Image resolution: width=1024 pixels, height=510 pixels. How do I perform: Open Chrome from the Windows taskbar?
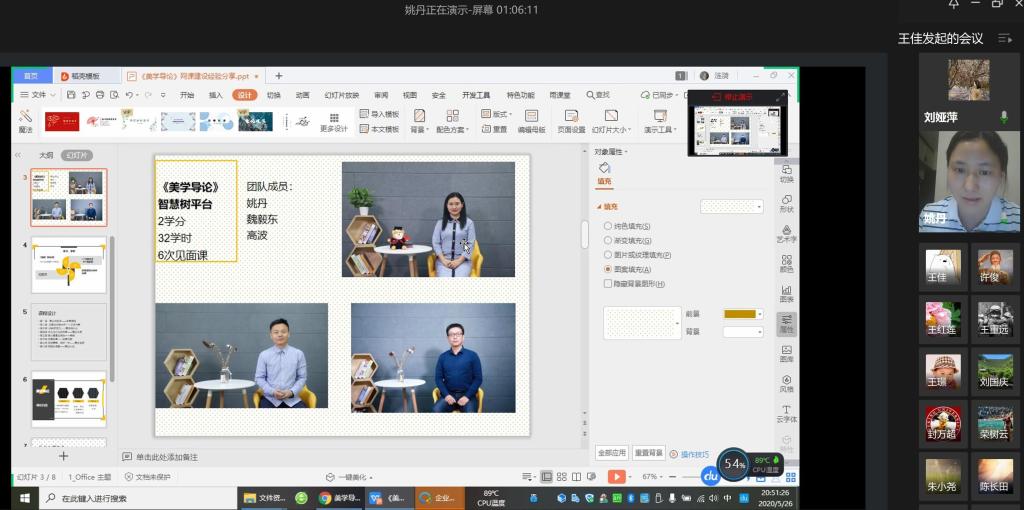[325, 497]
